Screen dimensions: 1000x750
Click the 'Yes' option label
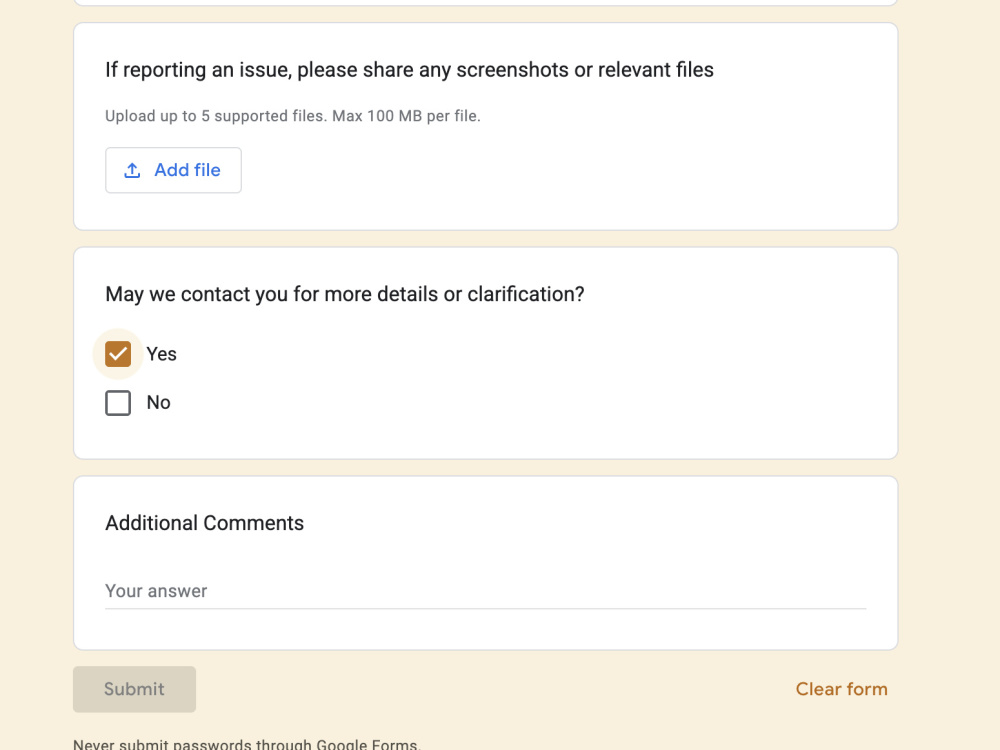point(161,354)
